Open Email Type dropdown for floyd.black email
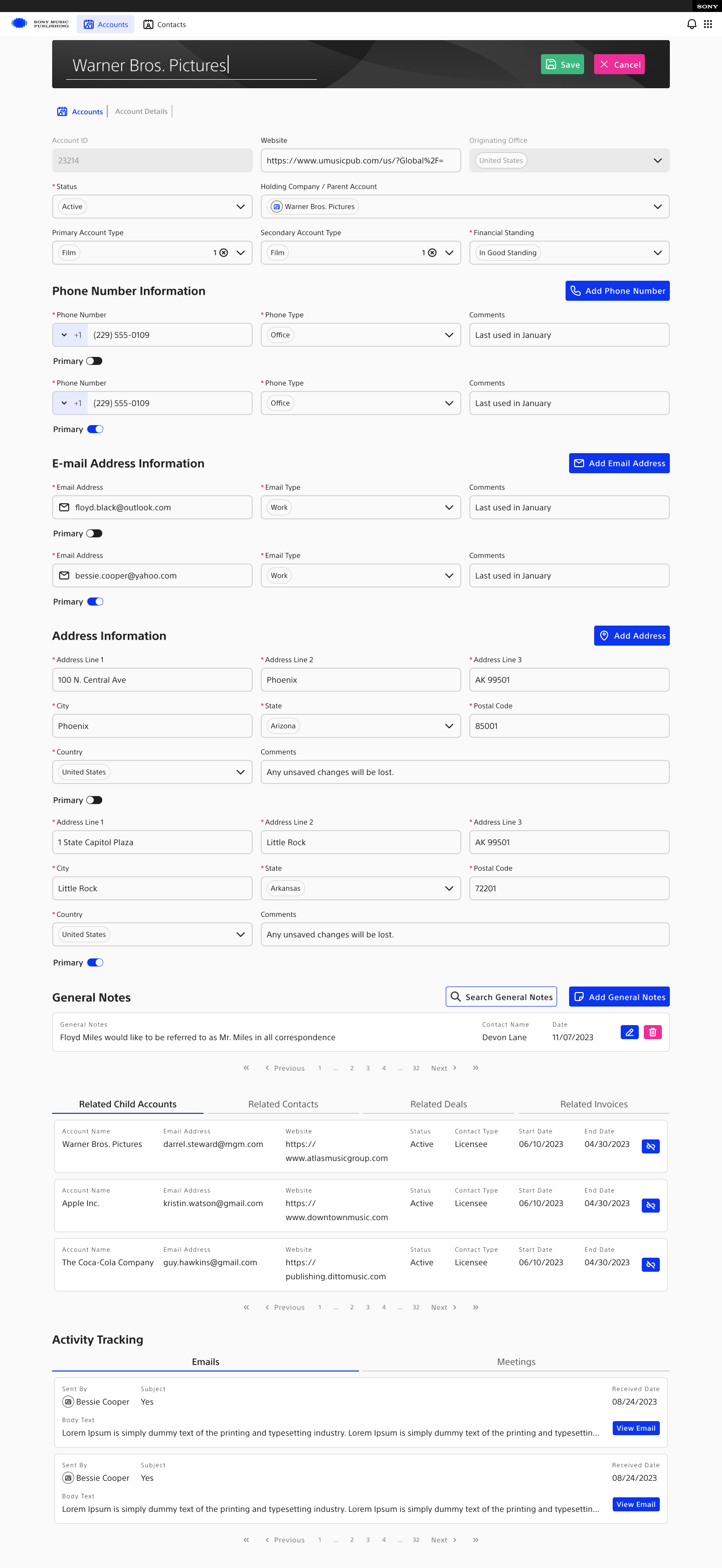This screenshot has height=1568, width=722. click(360, 507)
